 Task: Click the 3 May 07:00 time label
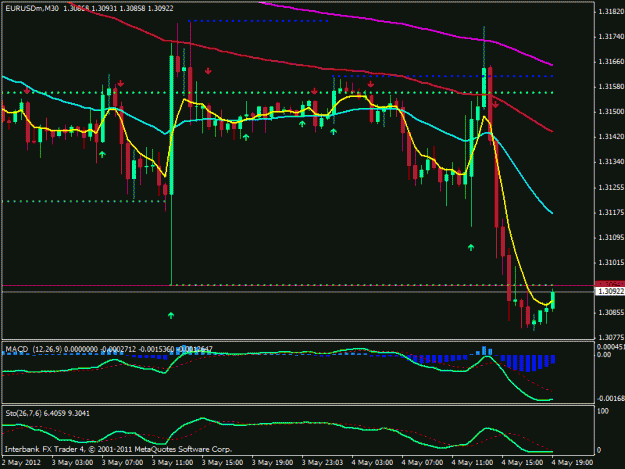pyautogui.click(x=122, y=463)
